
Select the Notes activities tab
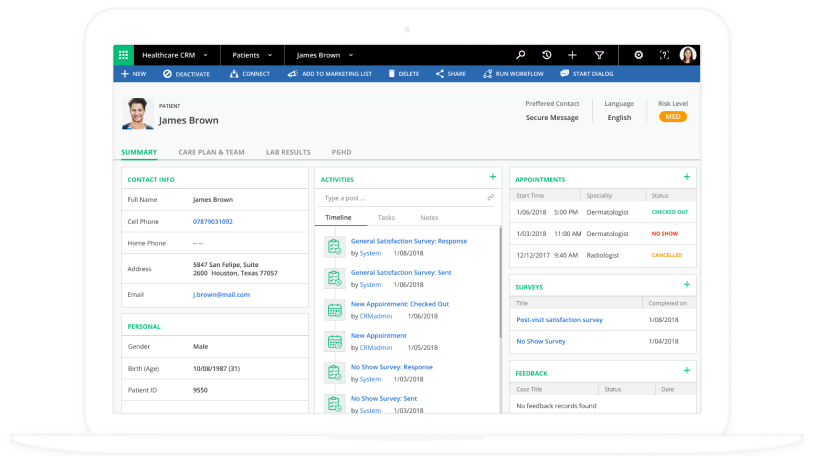(x=429, y=218)
